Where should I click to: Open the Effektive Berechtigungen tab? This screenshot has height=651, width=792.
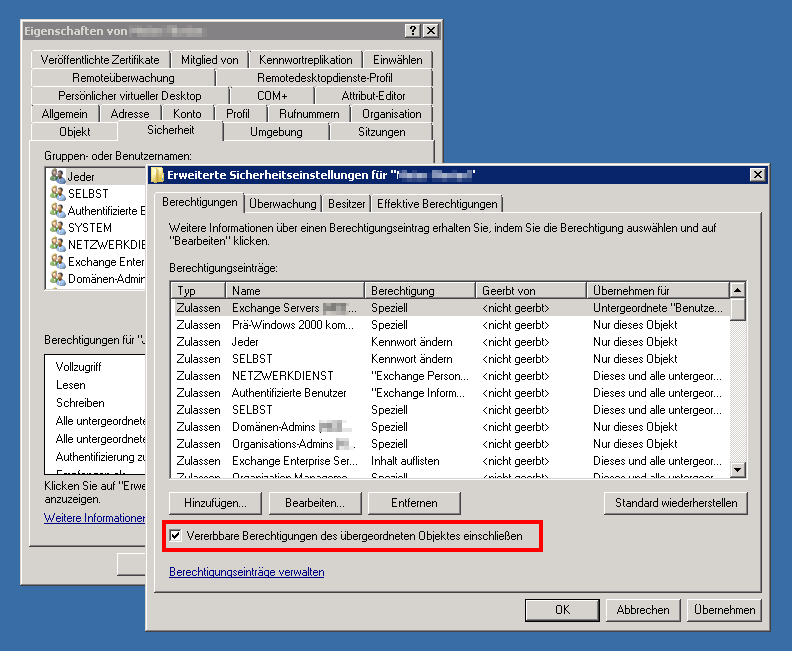click(437, 204)
